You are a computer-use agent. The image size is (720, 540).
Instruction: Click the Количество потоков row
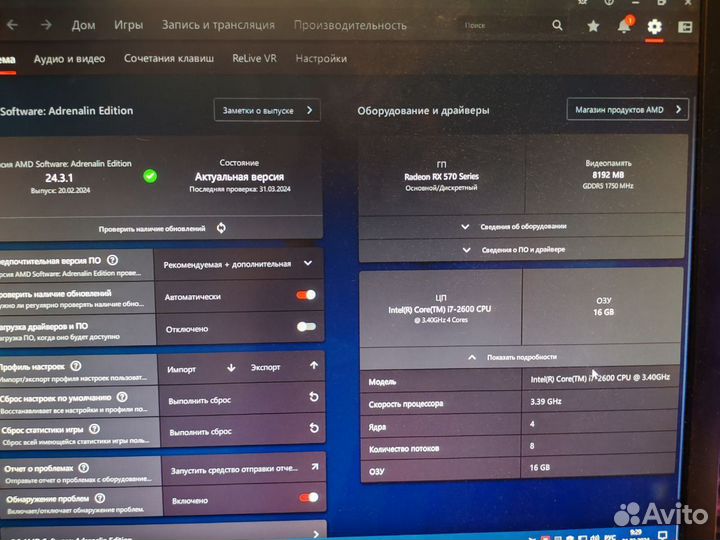pyautogui.click(x=519, y=447)
